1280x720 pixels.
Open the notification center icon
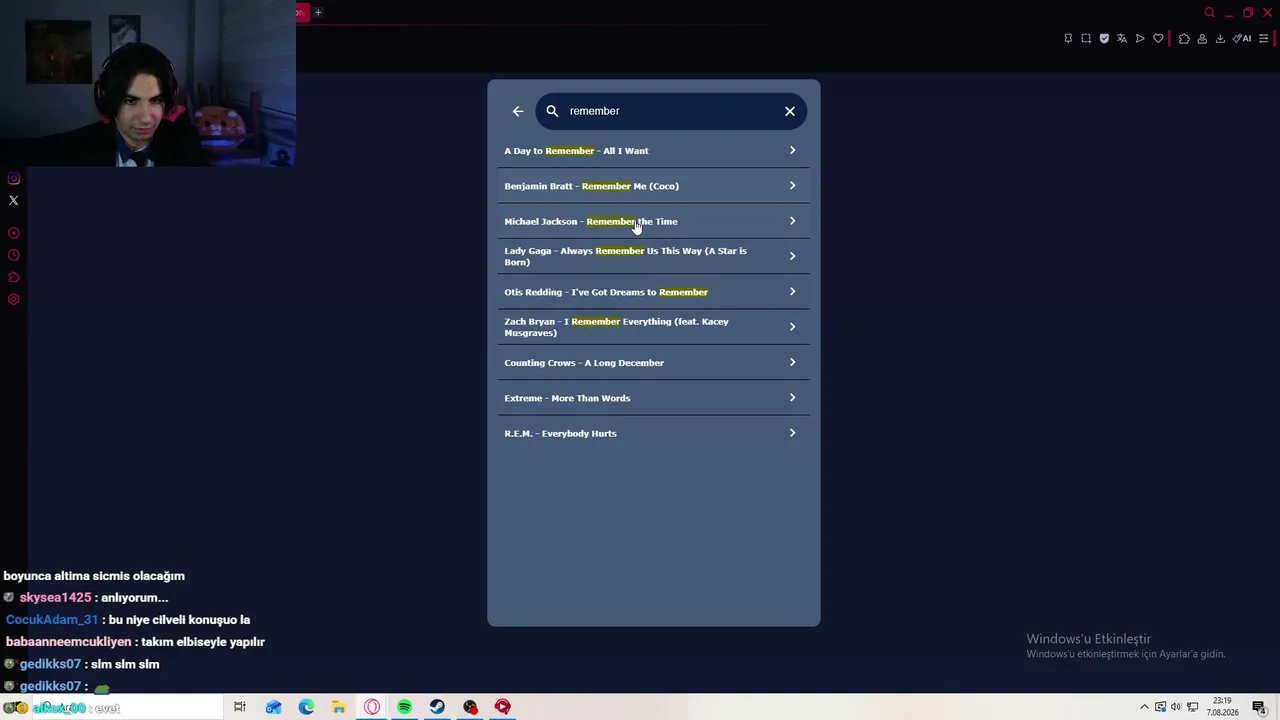click(x=1259, y=707)
